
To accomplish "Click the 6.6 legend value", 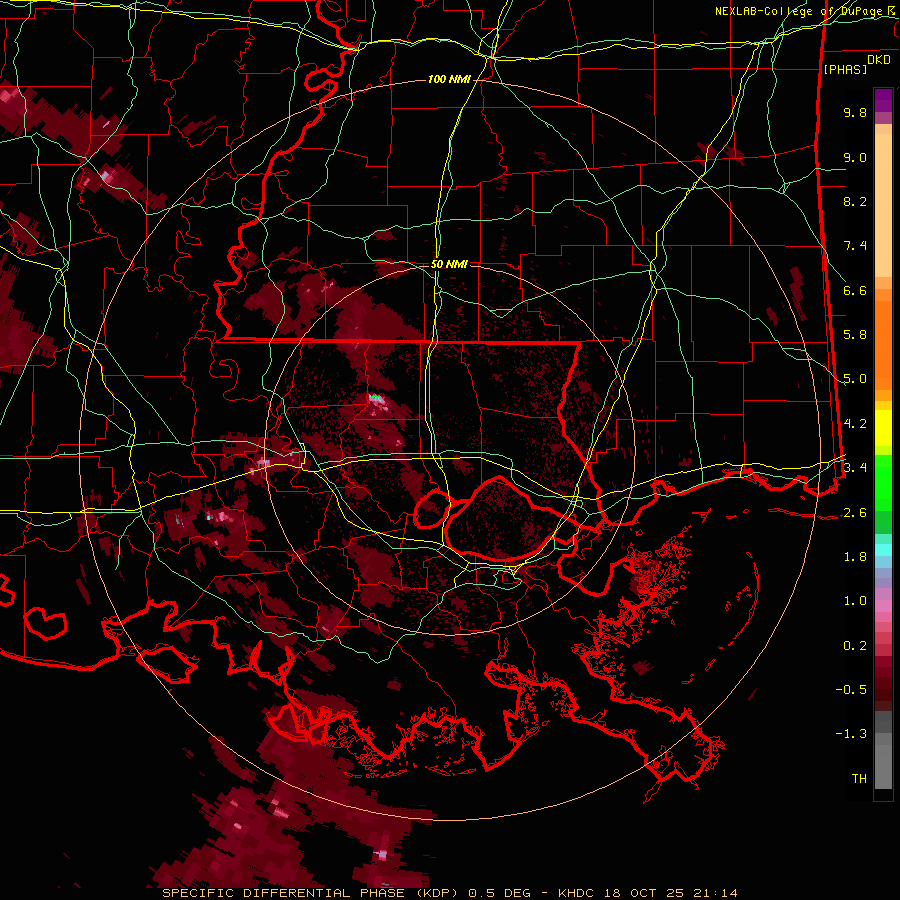I will pos(855,290).
